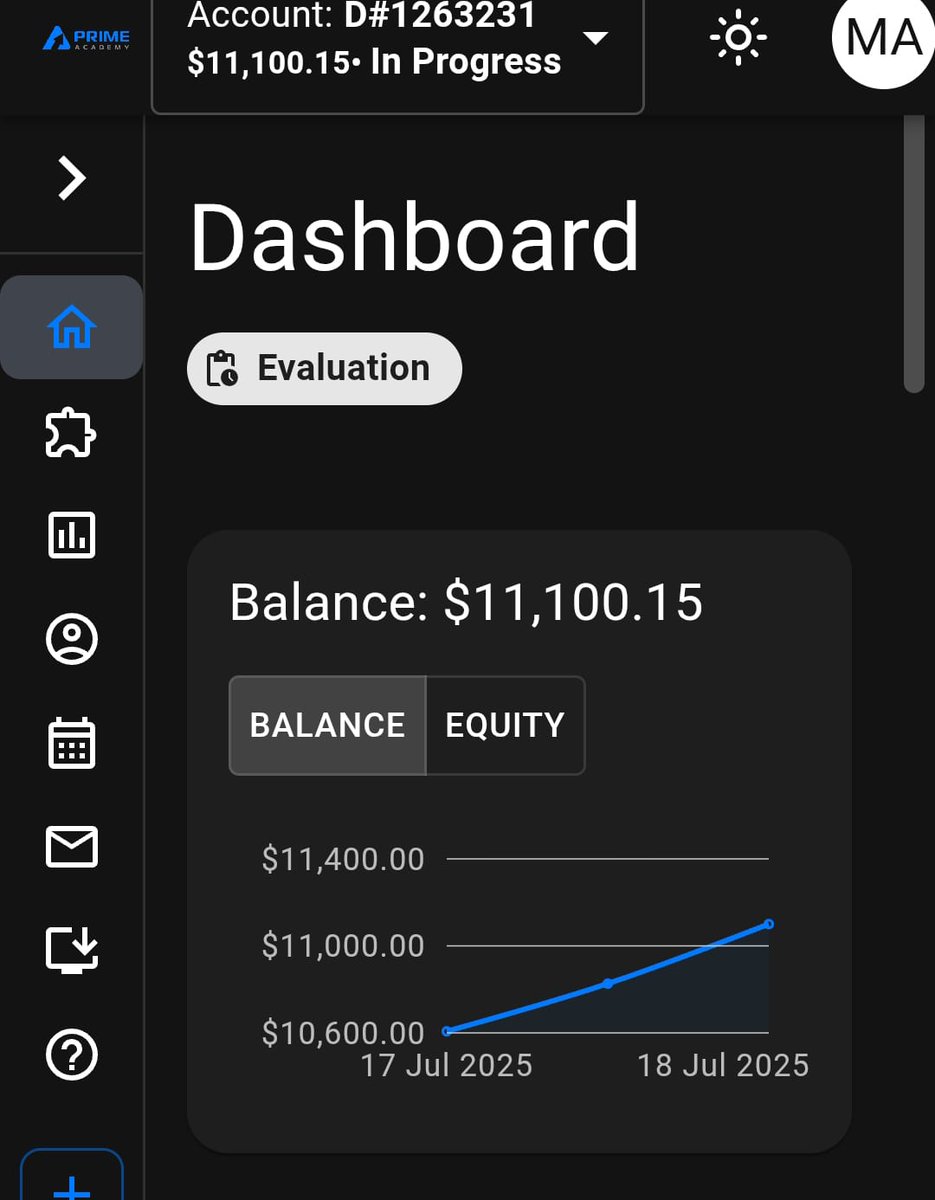Screen dimensions: 935x1200
Task: Click the $11,400.00 axis label
Action: click(343, 859)
